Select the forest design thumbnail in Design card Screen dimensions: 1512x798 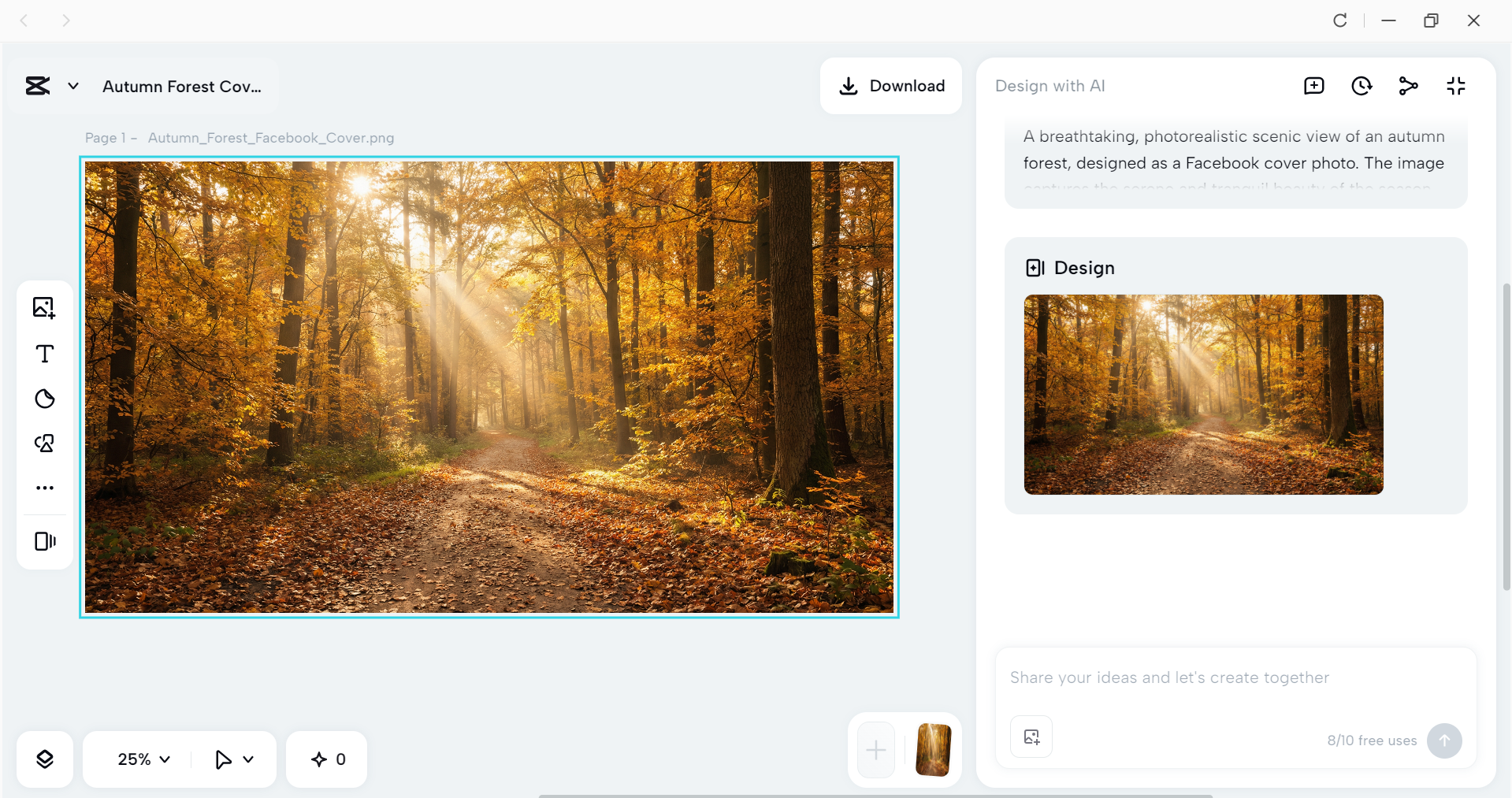pyautogui.click(x=1203, y=395)
